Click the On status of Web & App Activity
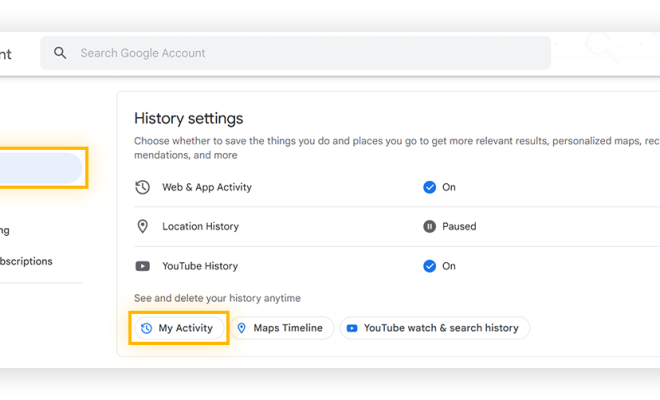660x400 pixels. [x=449, y=187]
